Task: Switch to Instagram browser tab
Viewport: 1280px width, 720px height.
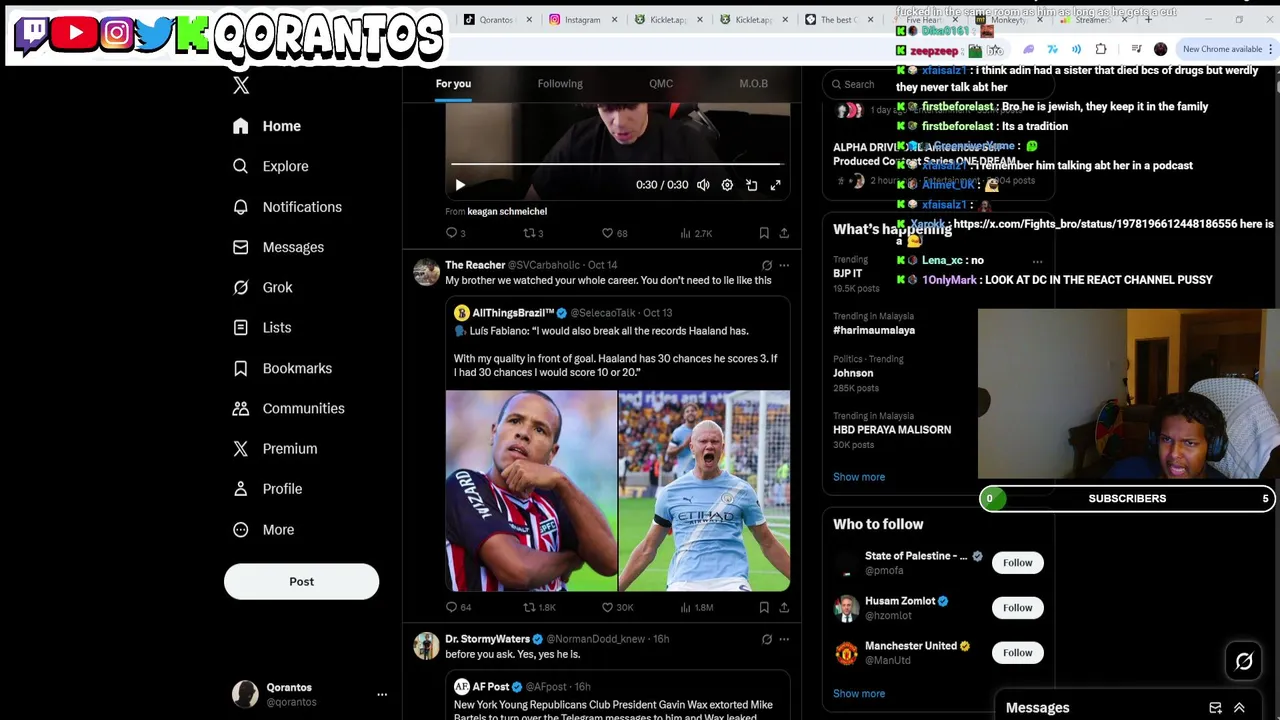Action: [583, 20]
